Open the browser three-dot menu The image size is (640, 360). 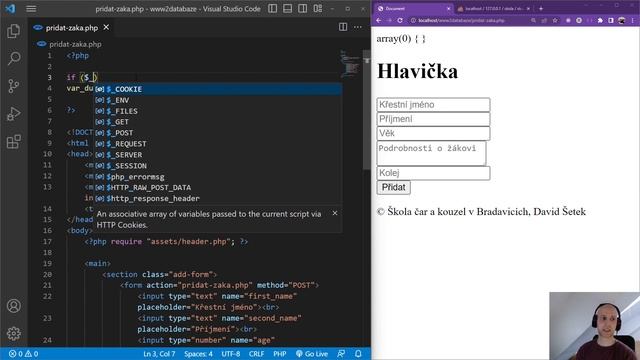click(x=633, y=20)
